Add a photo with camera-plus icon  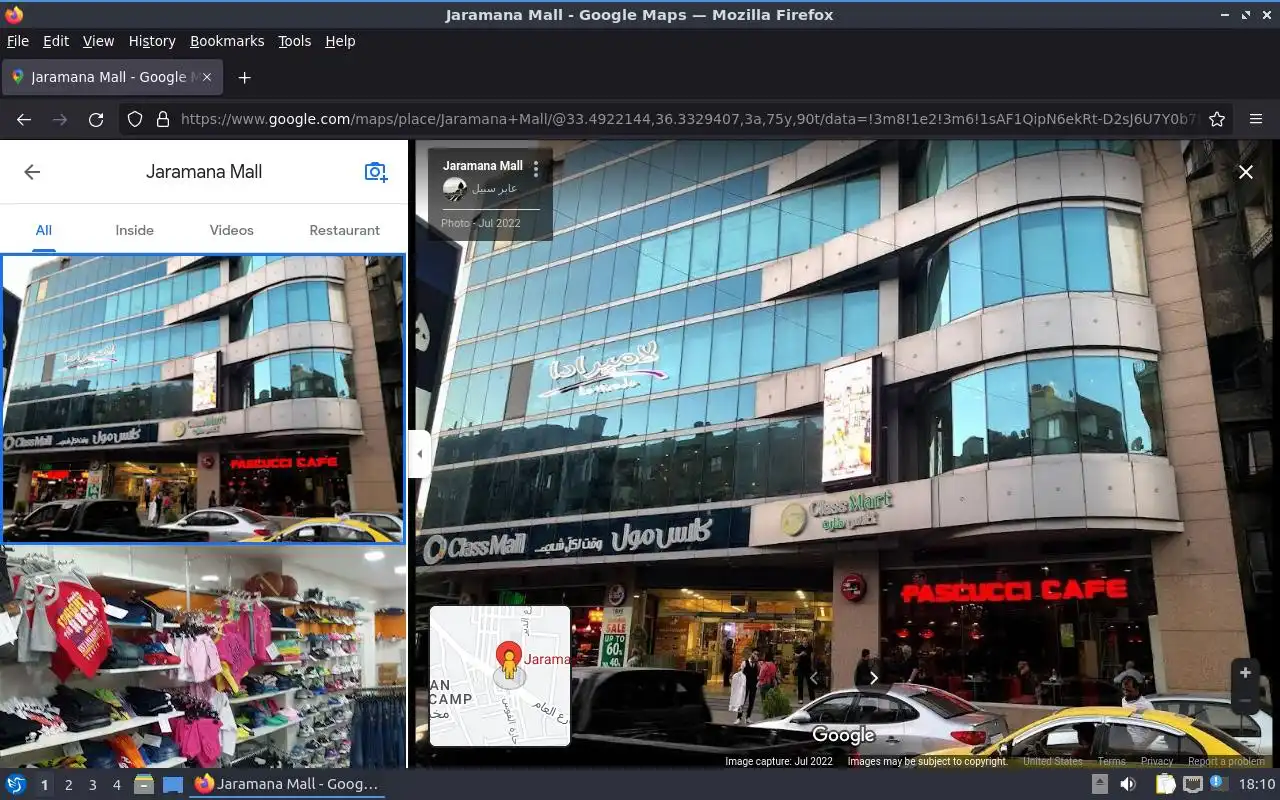[x=376, y=172]
